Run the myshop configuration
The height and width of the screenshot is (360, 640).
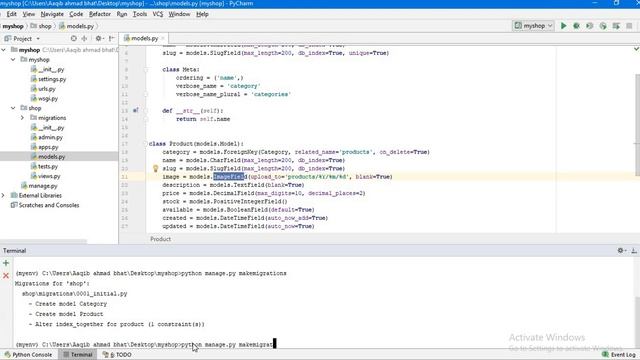click(x=564, y=26)
